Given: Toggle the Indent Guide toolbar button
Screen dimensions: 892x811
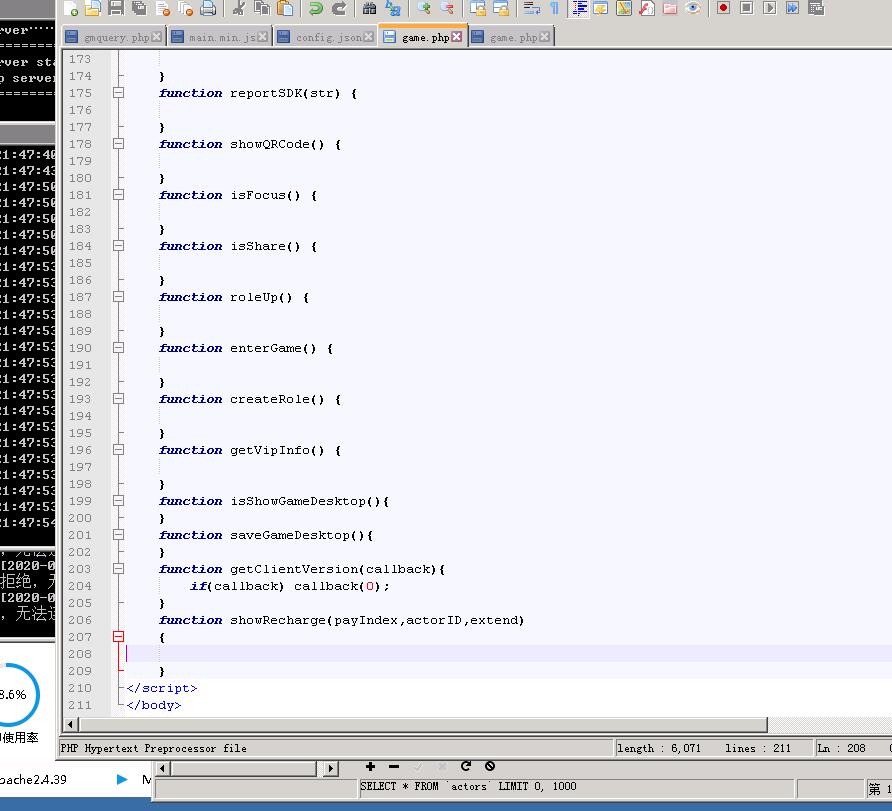Looking at the screenshot, I should click(579, 8).
